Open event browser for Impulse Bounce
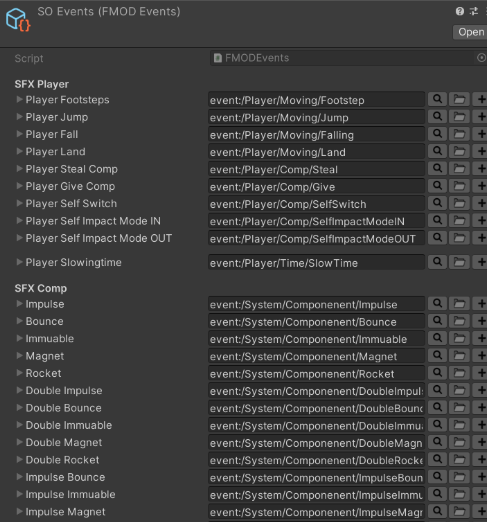The width and height of the screenshot is (487, 522). coord(459,477)
